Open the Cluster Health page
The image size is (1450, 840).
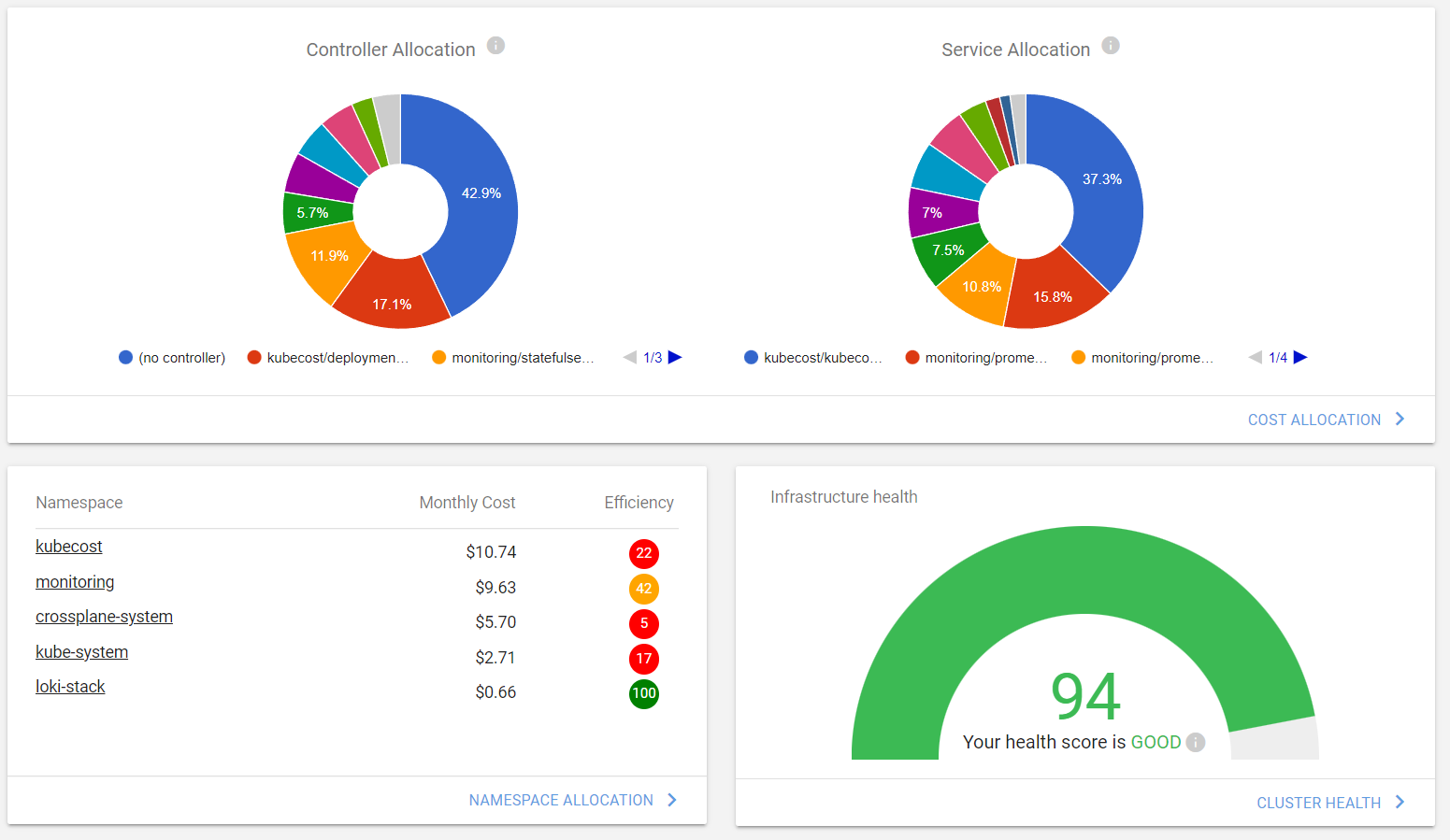pos(1318,802)
